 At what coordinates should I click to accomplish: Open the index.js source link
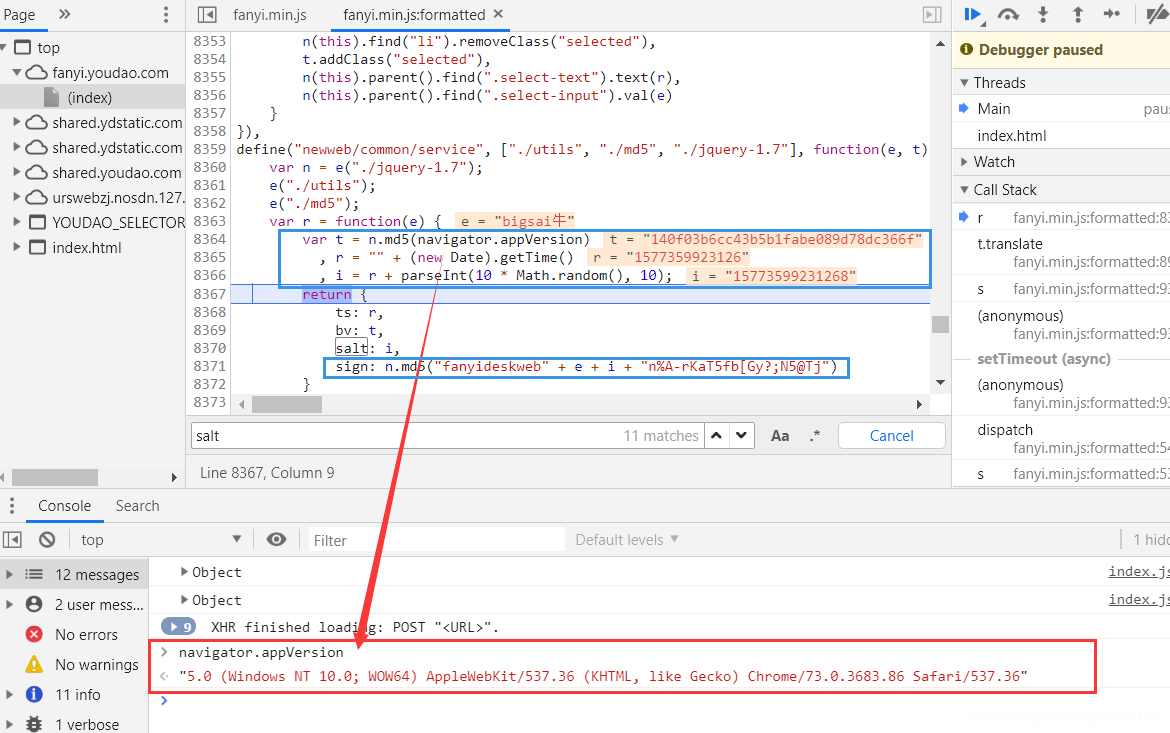[1138, 572]
